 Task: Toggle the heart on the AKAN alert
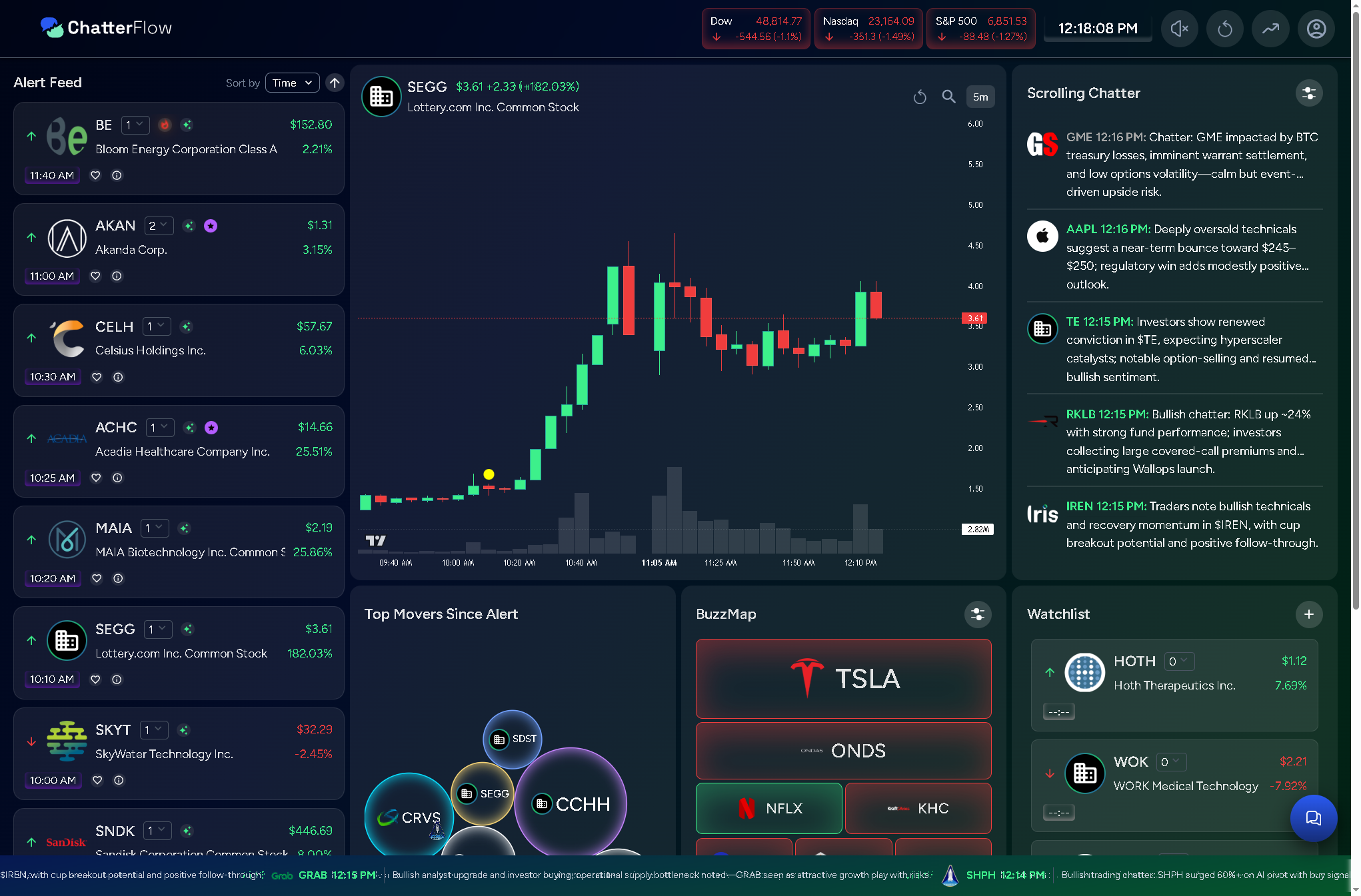click(95, 276)
